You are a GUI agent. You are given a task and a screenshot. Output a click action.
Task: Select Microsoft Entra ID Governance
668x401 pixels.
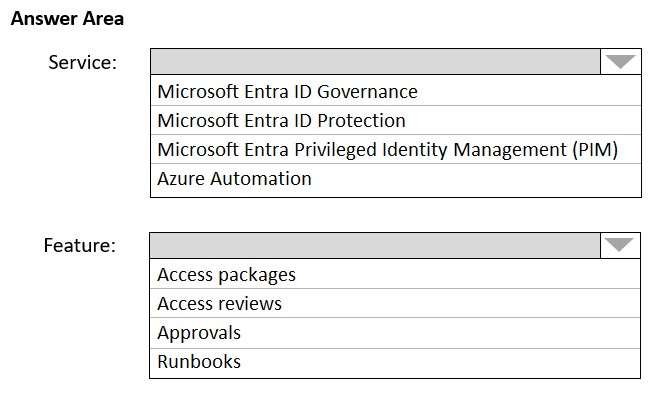point(287,92)
